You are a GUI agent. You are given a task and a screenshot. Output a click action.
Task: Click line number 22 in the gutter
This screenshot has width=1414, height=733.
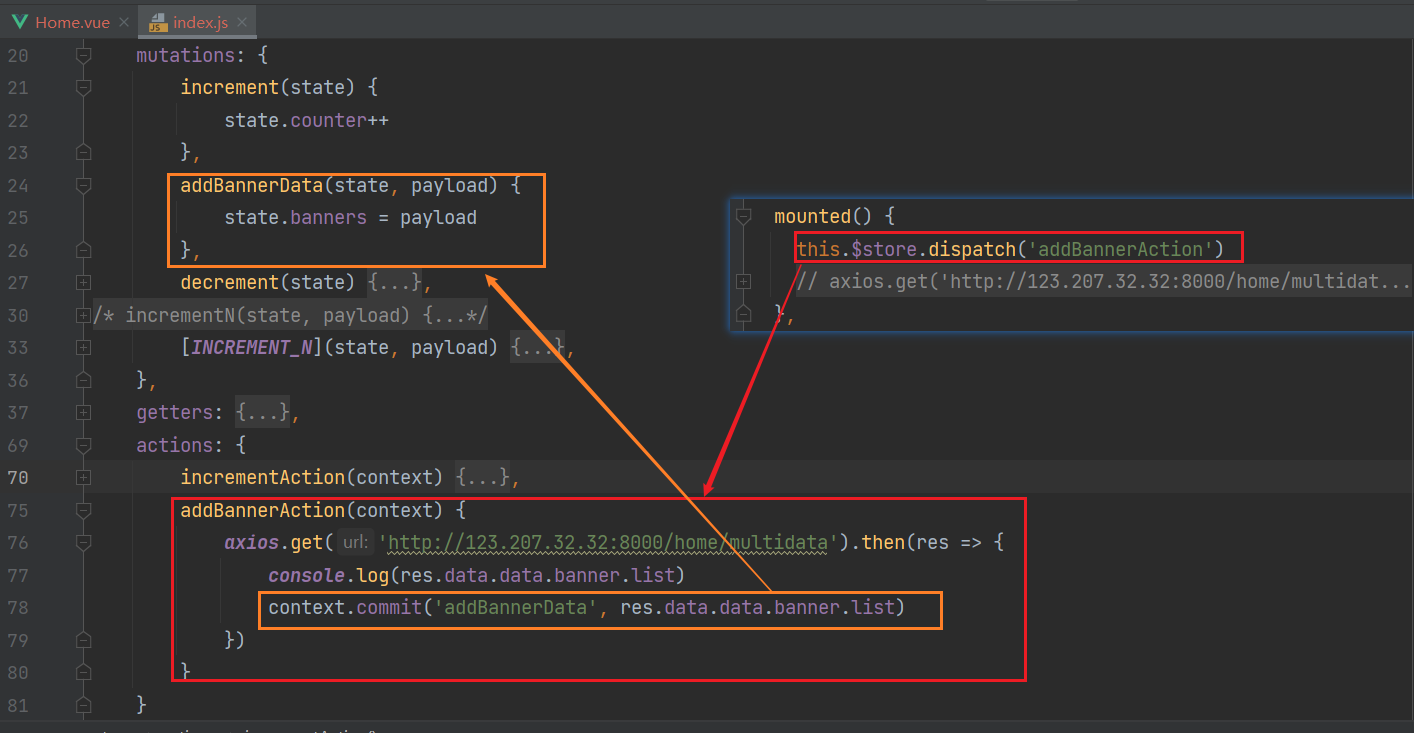point(19,120)
